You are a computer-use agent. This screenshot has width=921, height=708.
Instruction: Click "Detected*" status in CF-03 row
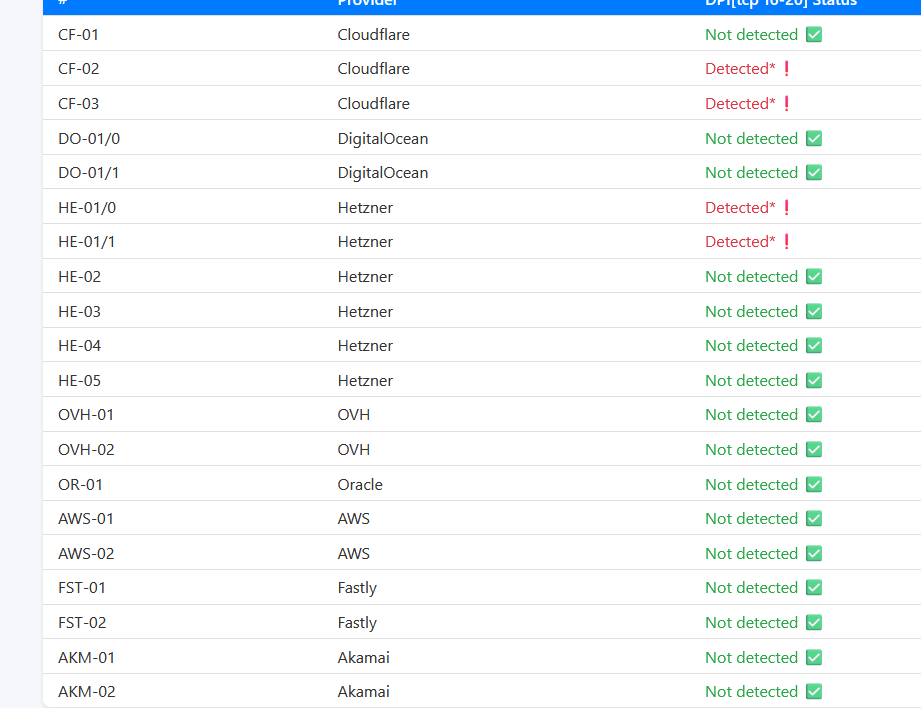click(x=740, y=103)
